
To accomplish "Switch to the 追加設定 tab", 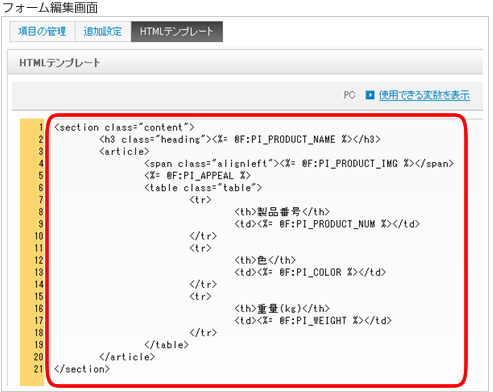I will (103, 32).
